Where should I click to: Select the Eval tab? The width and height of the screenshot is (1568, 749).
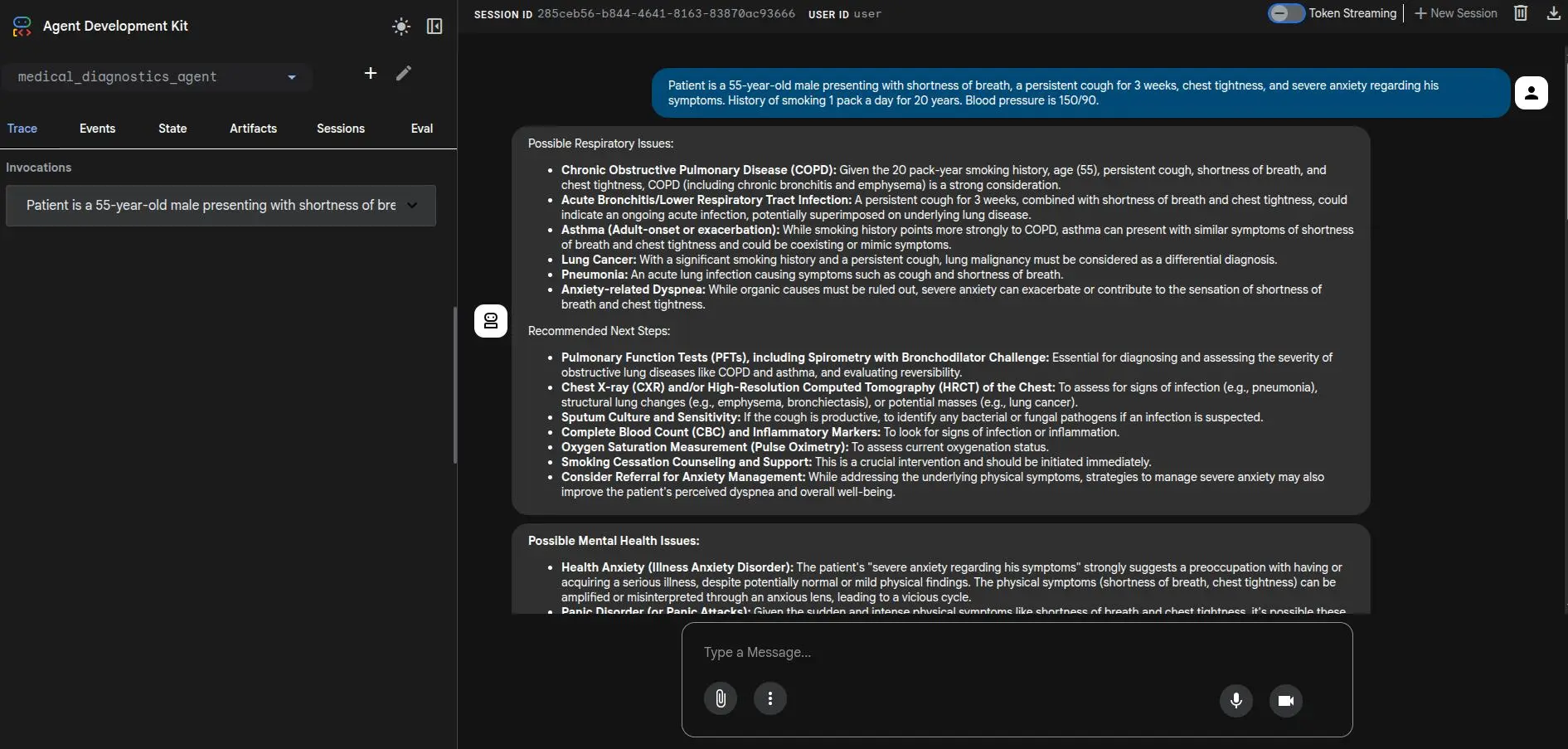pos(421,129)
